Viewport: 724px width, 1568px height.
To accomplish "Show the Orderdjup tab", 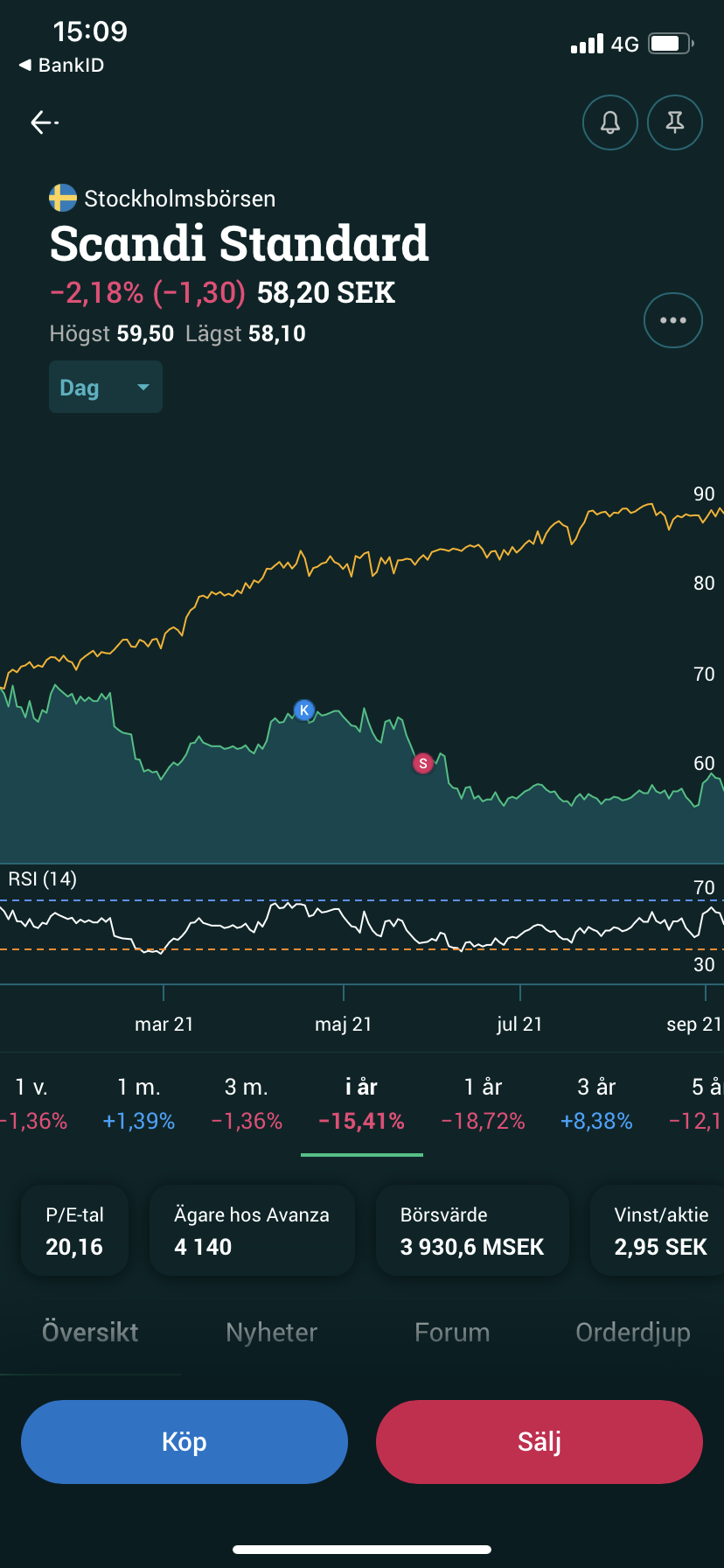I will pyautogui.click(x=633, y=1332).
